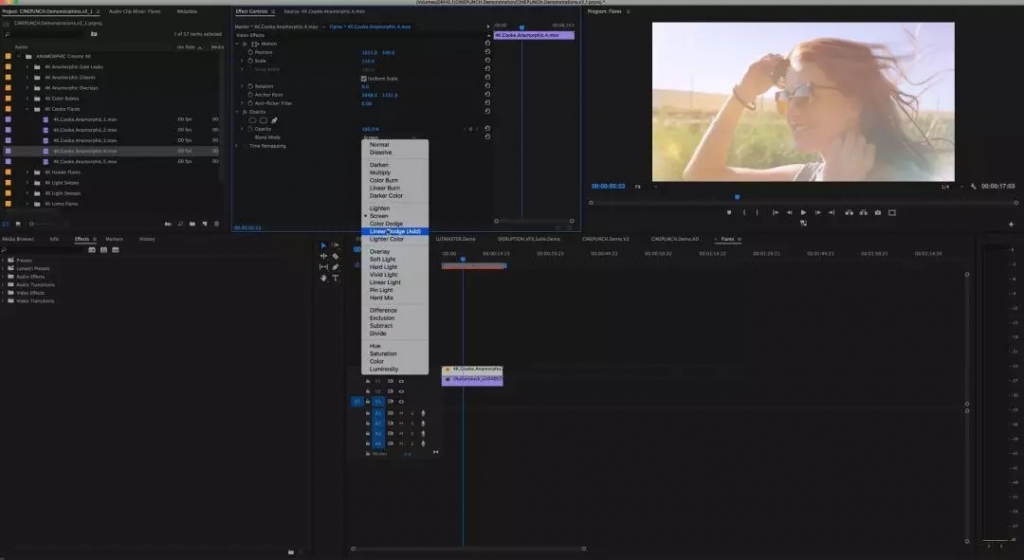
Task: Select the free draw bezier mask pen
Action: click(x=274, y=120)
